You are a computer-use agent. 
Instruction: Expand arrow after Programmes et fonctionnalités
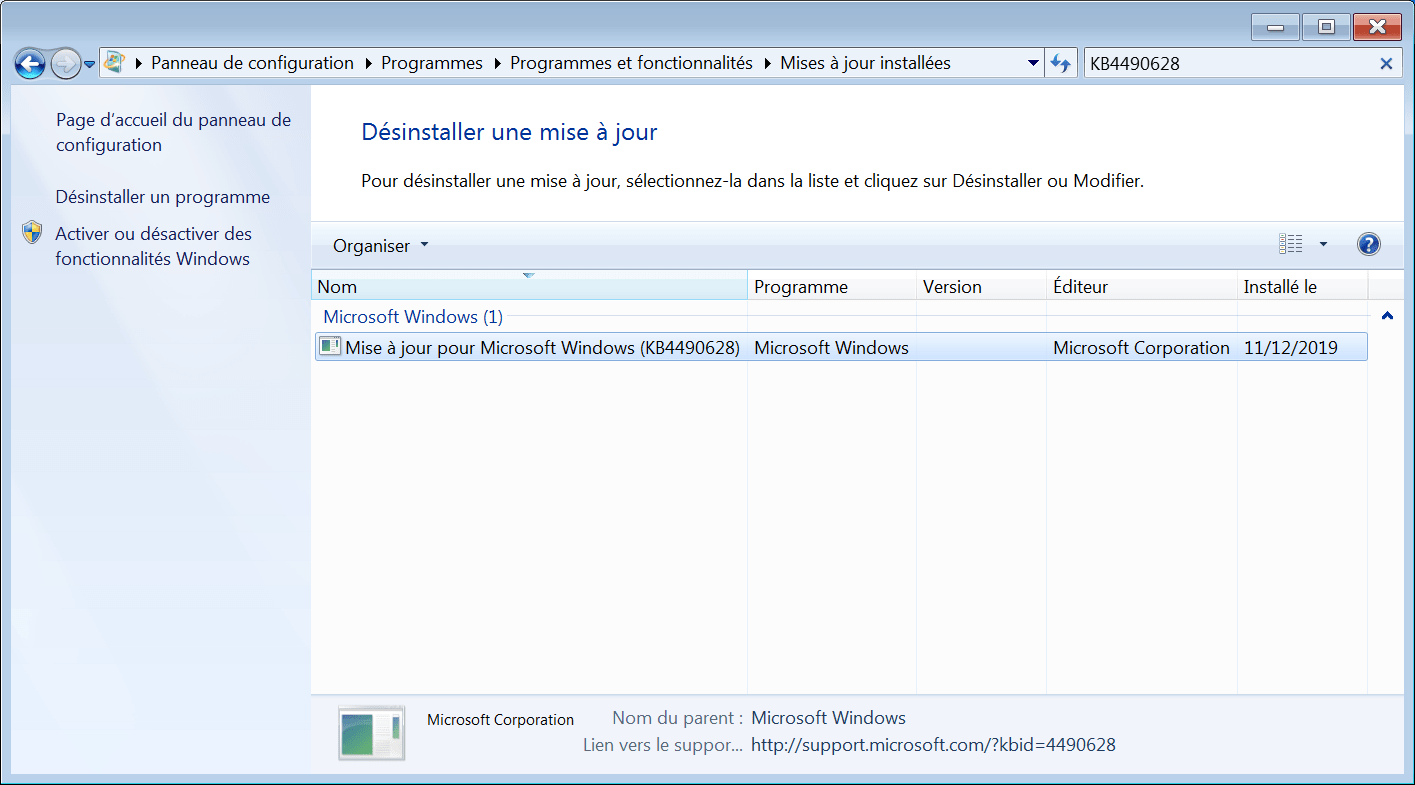point(766,64)
